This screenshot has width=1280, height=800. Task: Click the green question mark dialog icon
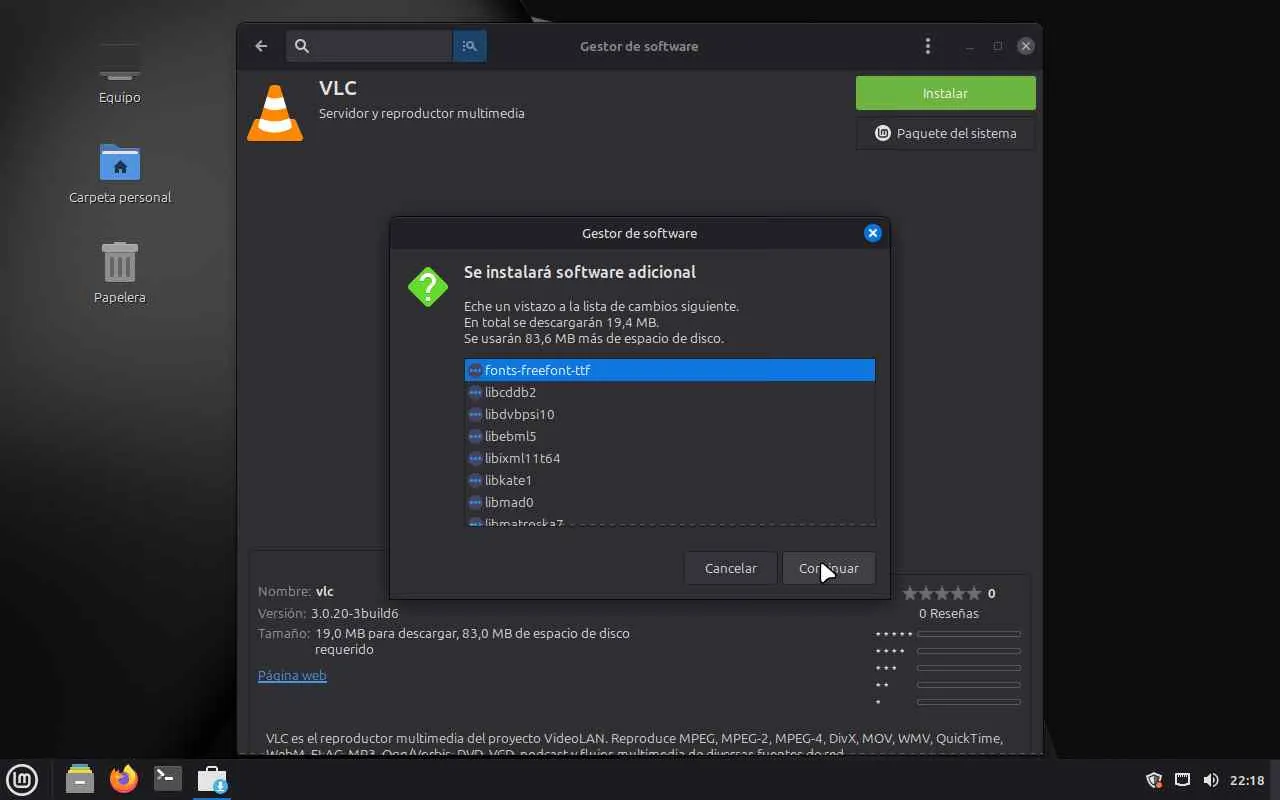pos(428,287)
